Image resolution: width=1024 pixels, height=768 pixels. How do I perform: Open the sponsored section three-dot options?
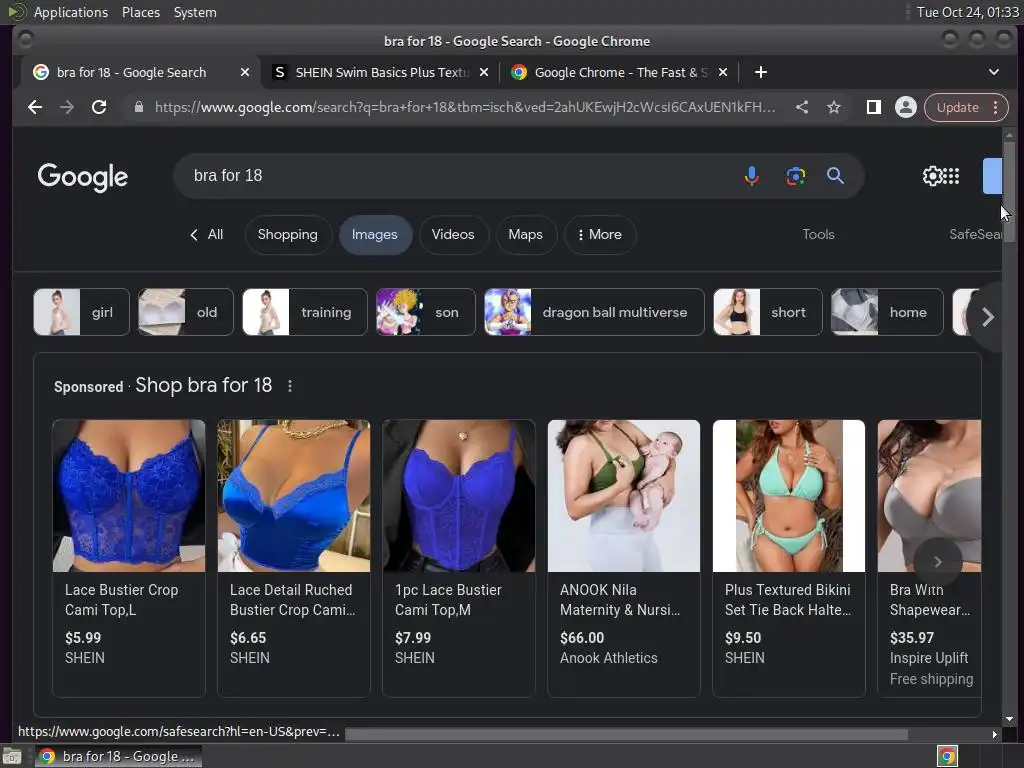pos(290,386)
